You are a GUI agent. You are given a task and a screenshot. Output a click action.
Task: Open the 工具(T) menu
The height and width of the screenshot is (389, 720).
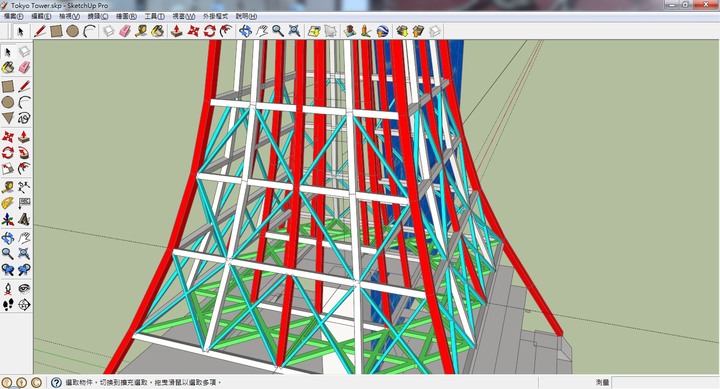(x=154, y=16)
